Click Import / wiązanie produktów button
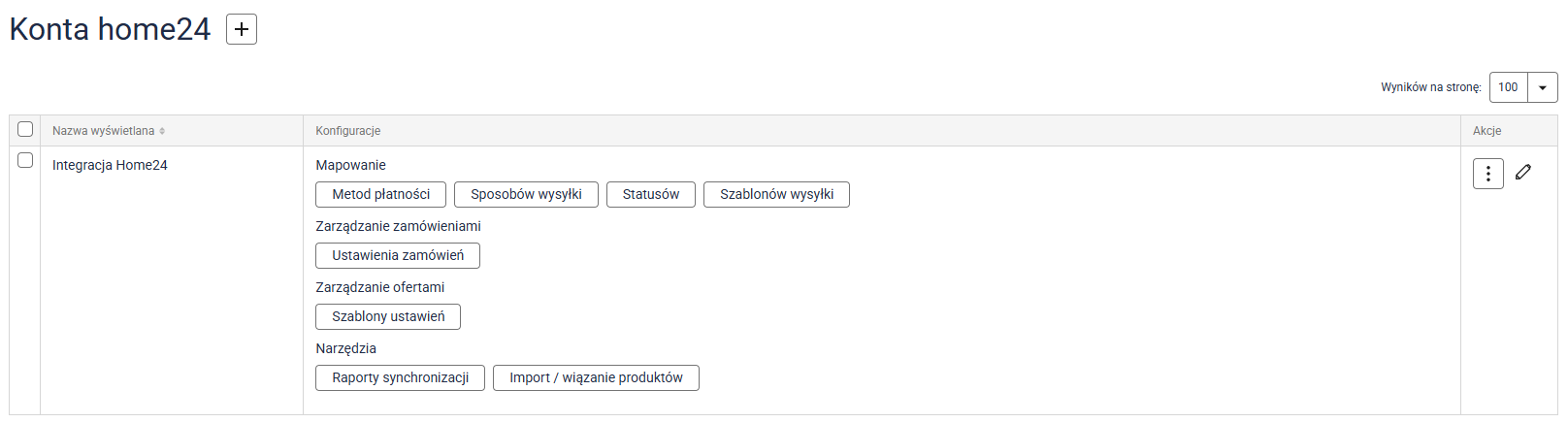 [x=596, y=377]
